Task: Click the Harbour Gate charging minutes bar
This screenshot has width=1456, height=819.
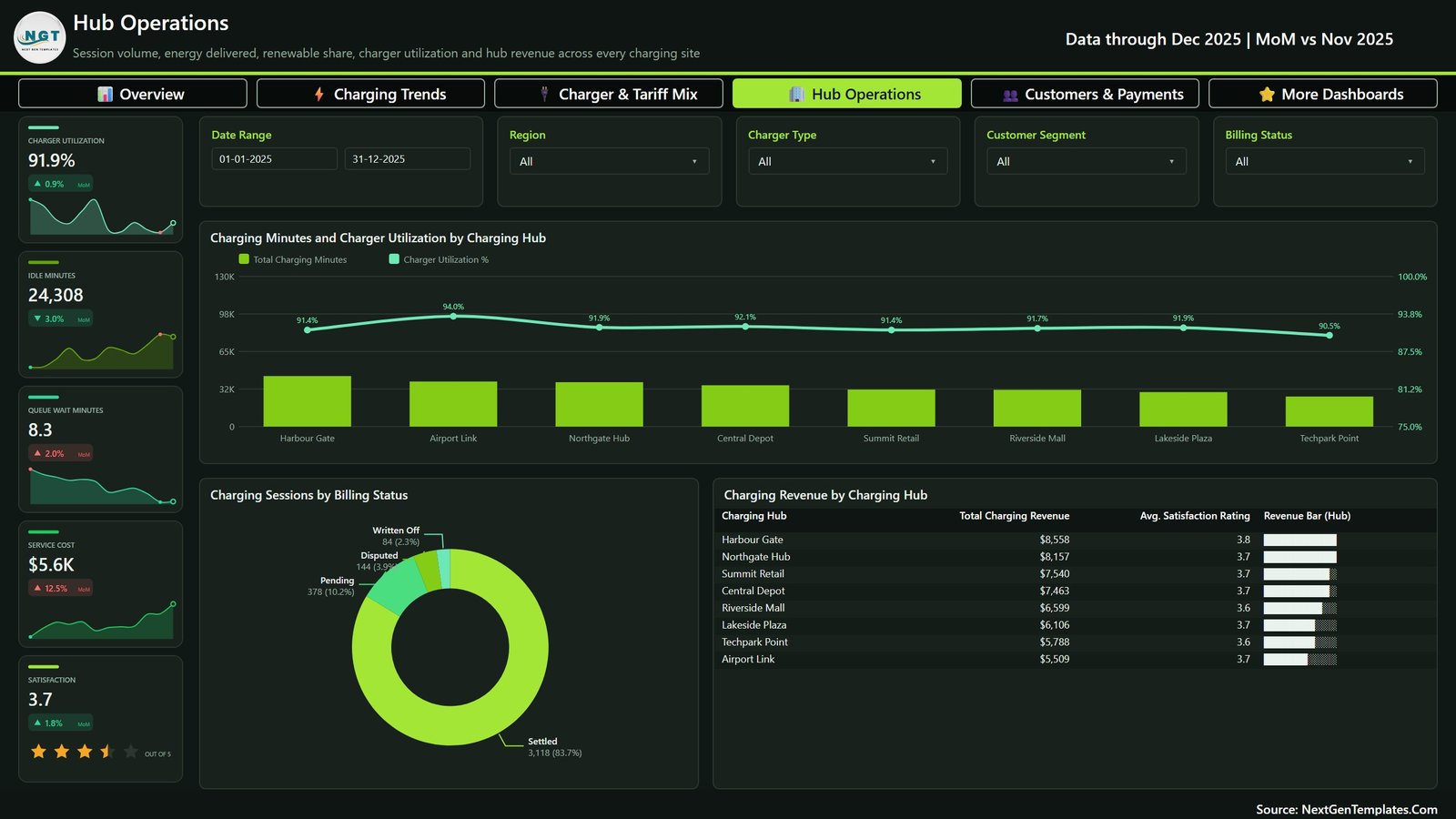Action: click(x=307, y=401)
